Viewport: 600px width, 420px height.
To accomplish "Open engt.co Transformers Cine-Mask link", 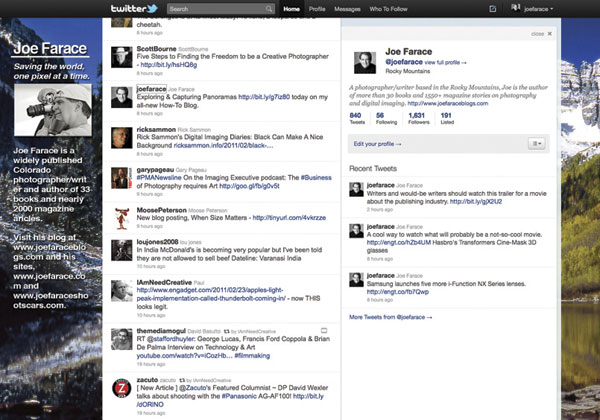I will 399,243.
